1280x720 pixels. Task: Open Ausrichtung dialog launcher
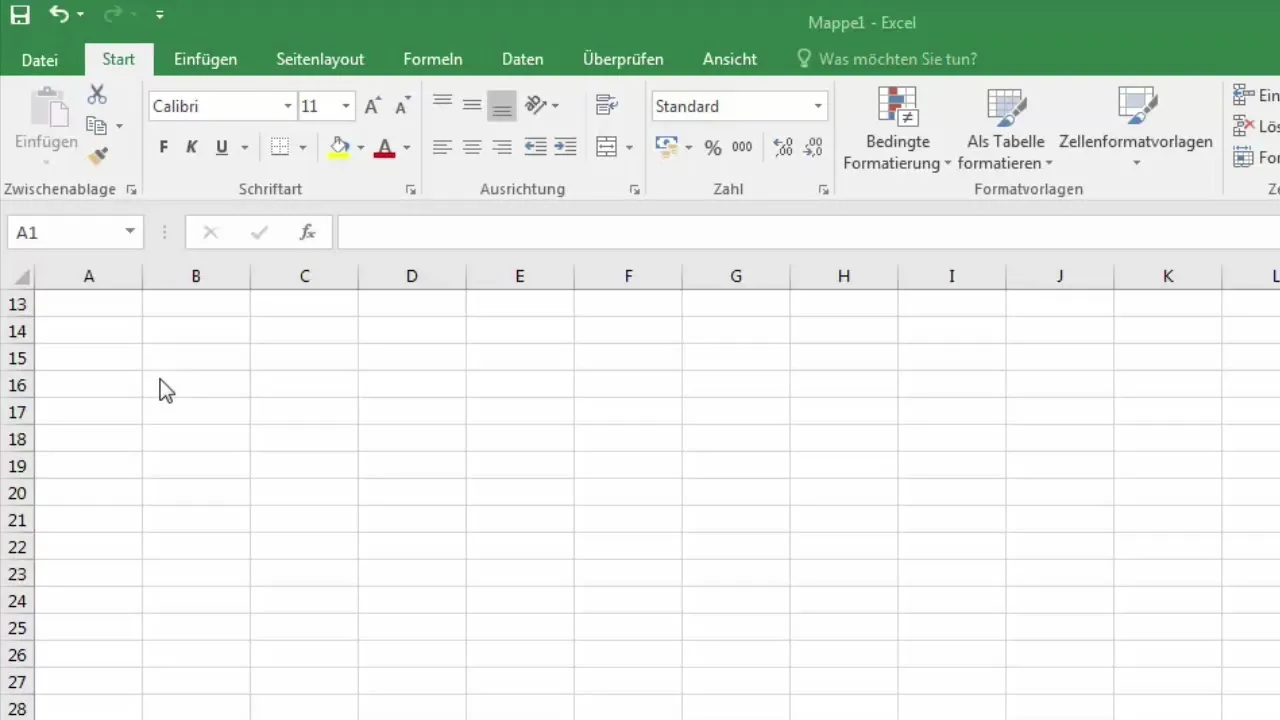point(634,189)
